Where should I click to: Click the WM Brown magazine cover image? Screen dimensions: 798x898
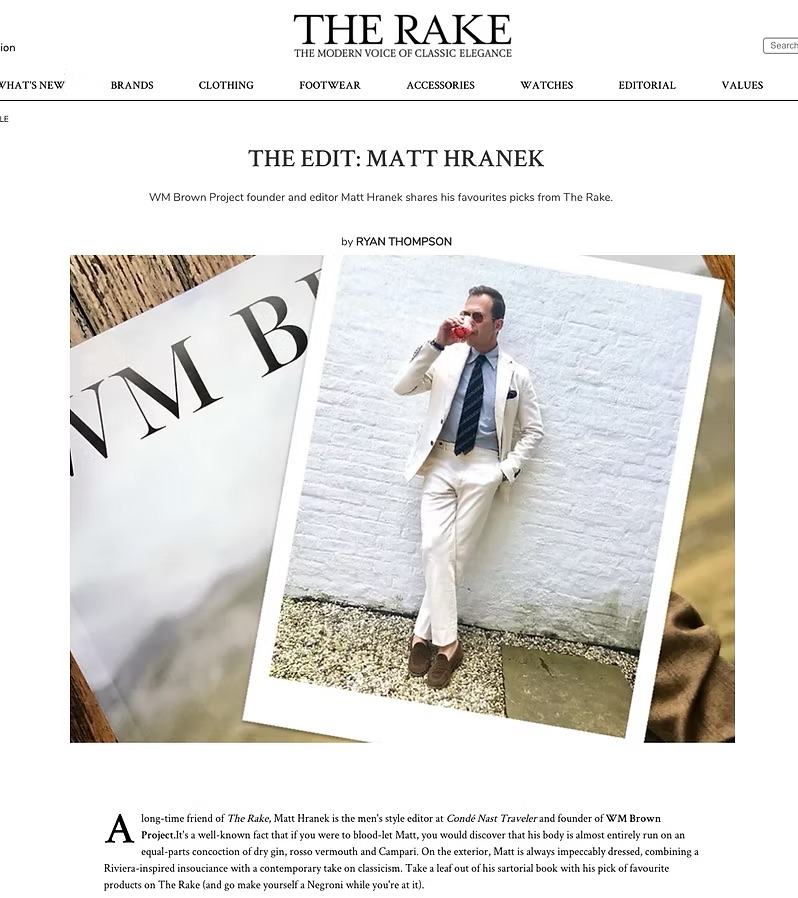tap(189, 498)
